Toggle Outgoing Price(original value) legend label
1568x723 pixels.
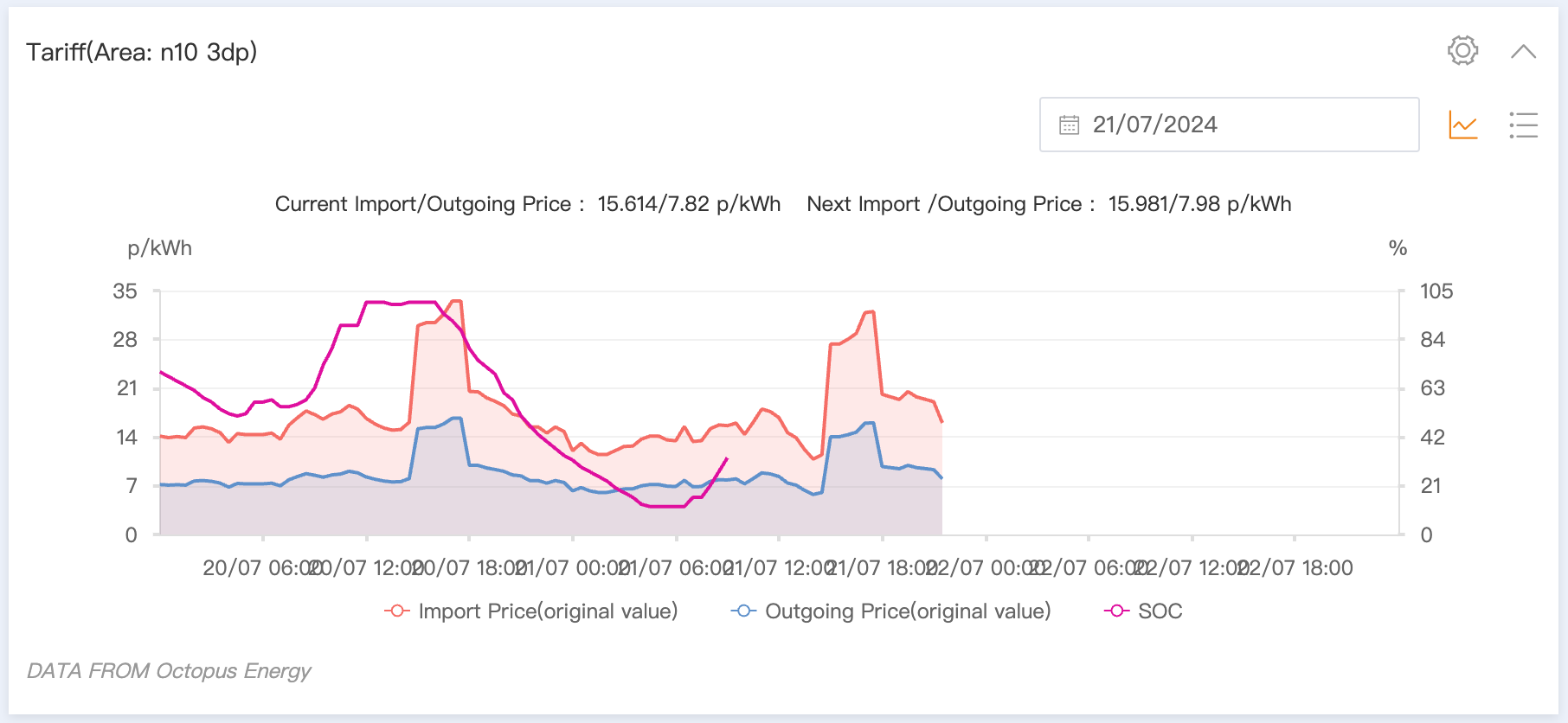pyautogui.click(x=908, y=611)
